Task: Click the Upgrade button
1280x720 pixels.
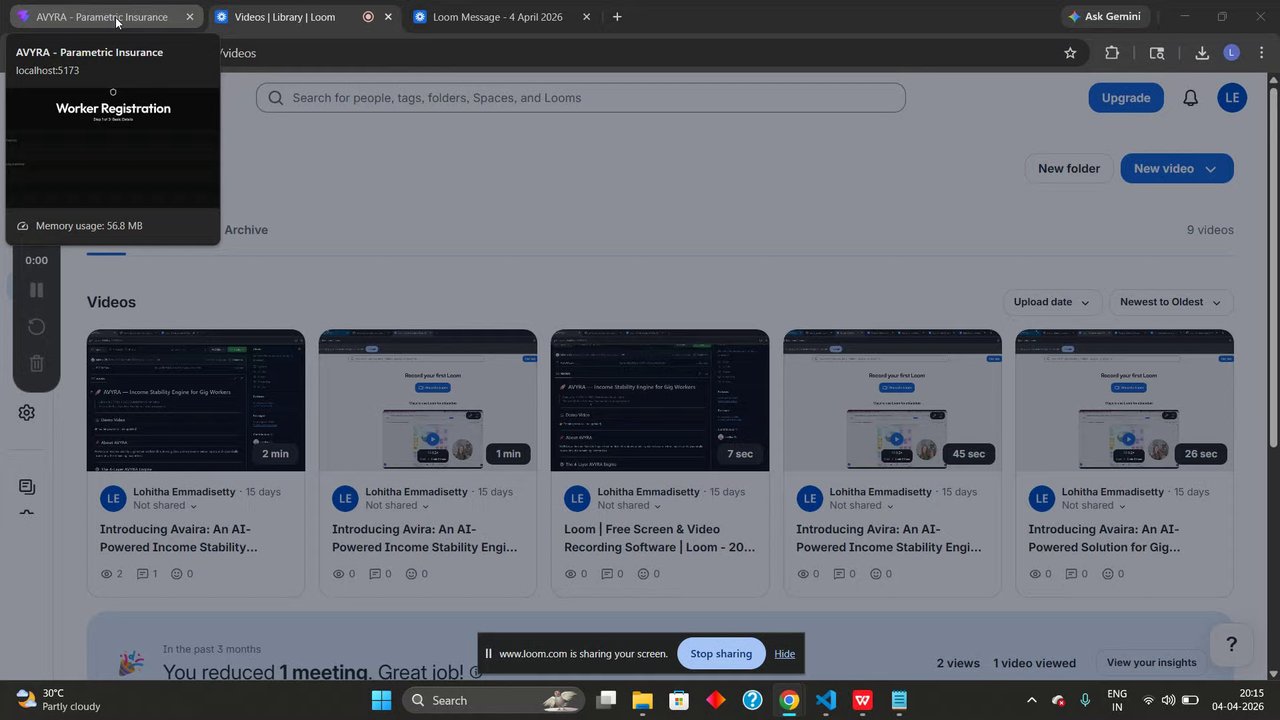Action: tap(1126, 98)
